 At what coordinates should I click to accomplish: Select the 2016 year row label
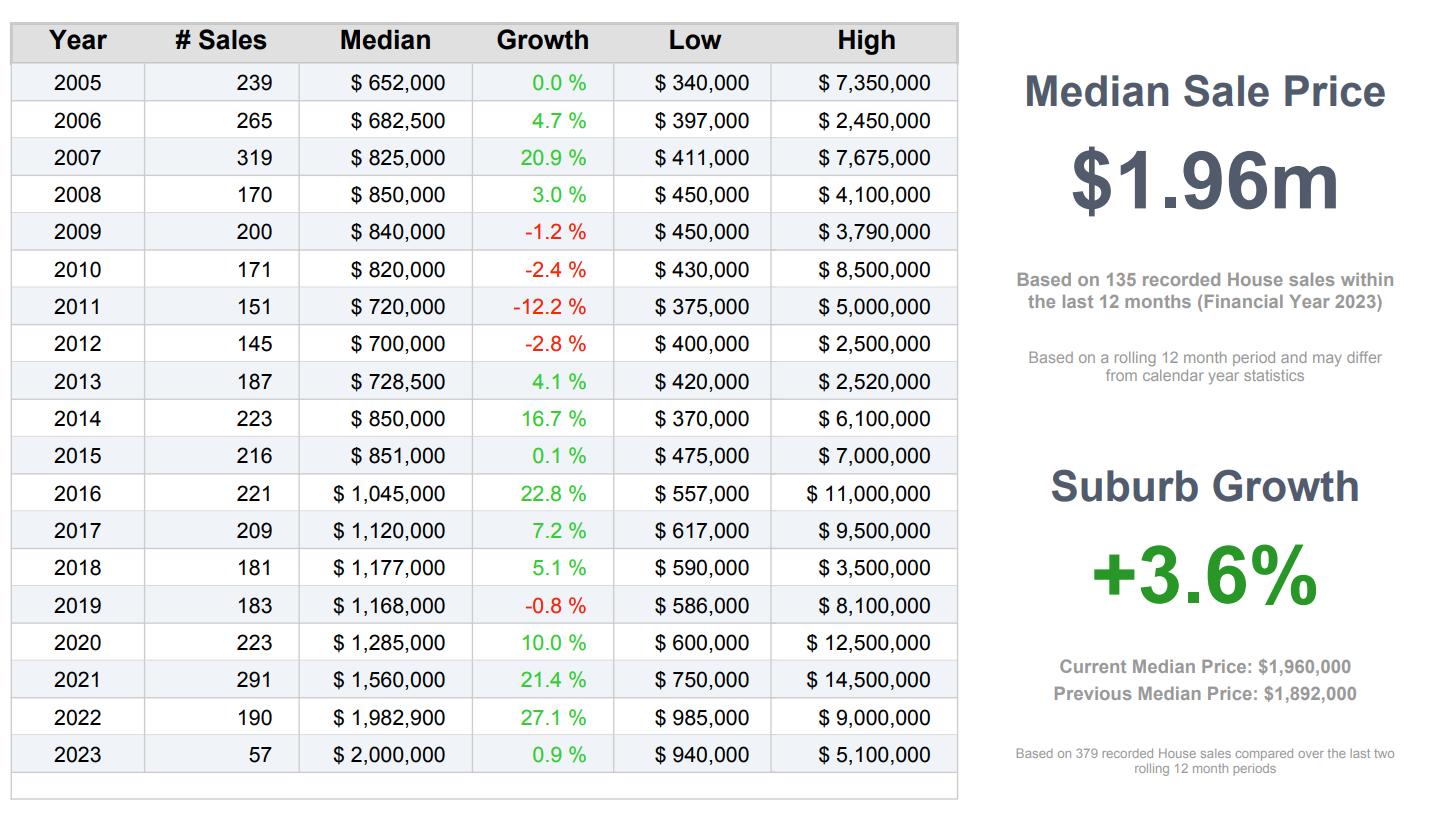(78, 494)
